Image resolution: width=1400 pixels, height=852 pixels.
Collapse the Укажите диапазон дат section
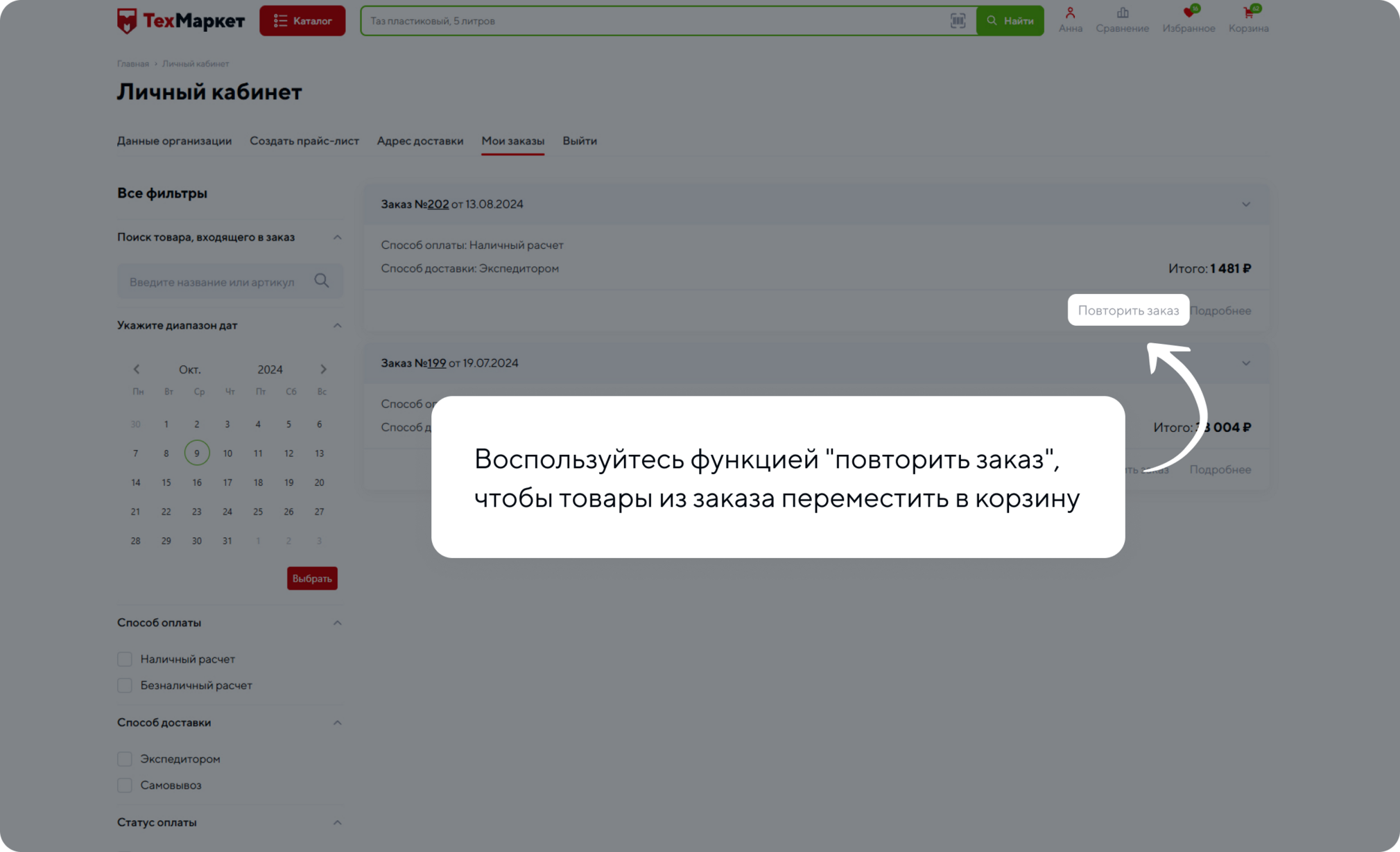337,325
